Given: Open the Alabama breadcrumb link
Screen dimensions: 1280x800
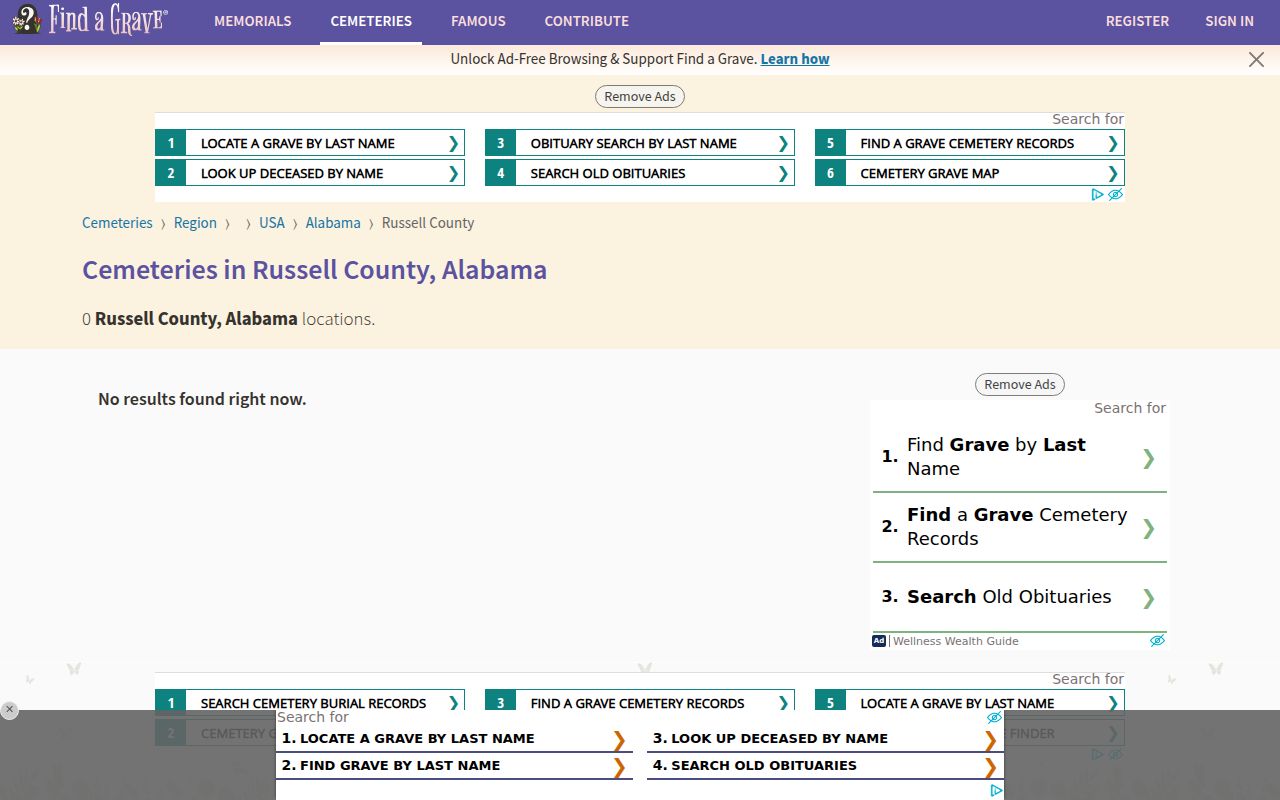Looking at the screenshot, I should pos(333,223).
